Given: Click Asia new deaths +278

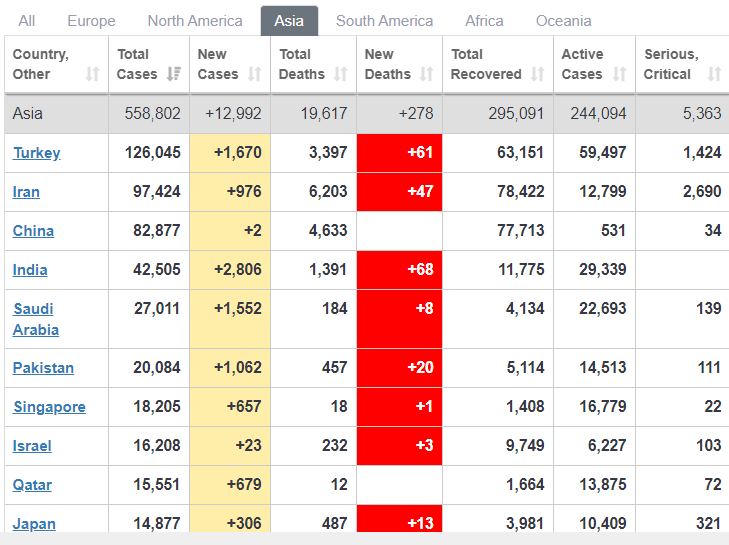Looking at the screenshot, I should coord(416,113).
